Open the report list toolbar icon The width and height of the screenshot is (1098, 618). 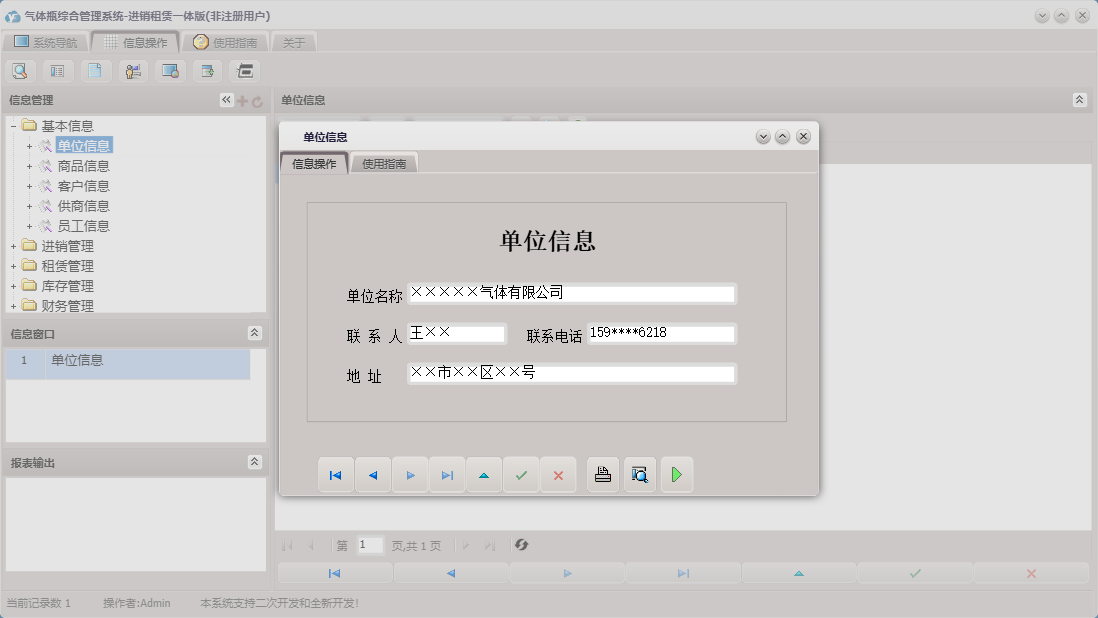[x=58, y=70]
